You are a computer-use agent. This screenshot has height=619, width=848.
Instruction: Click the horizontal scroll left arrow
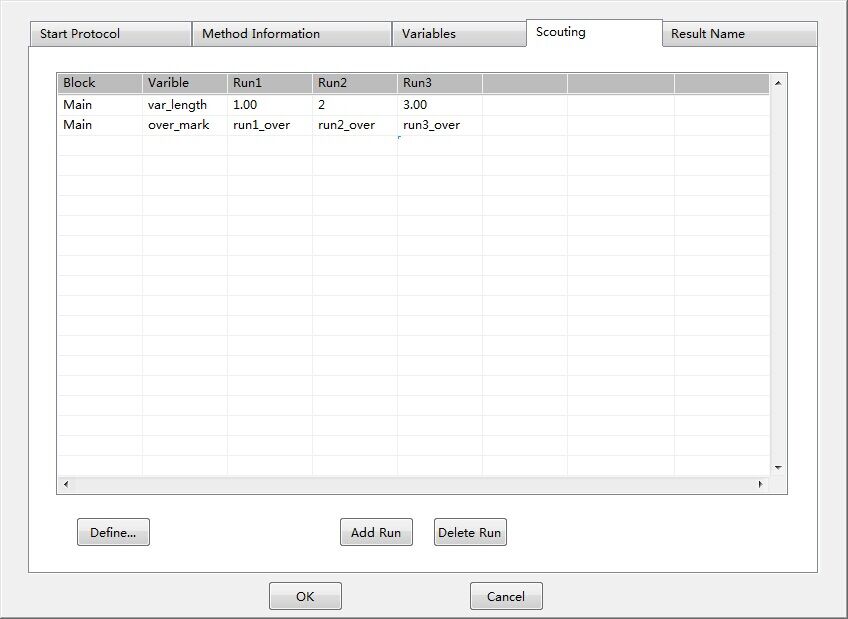(67, 485)
